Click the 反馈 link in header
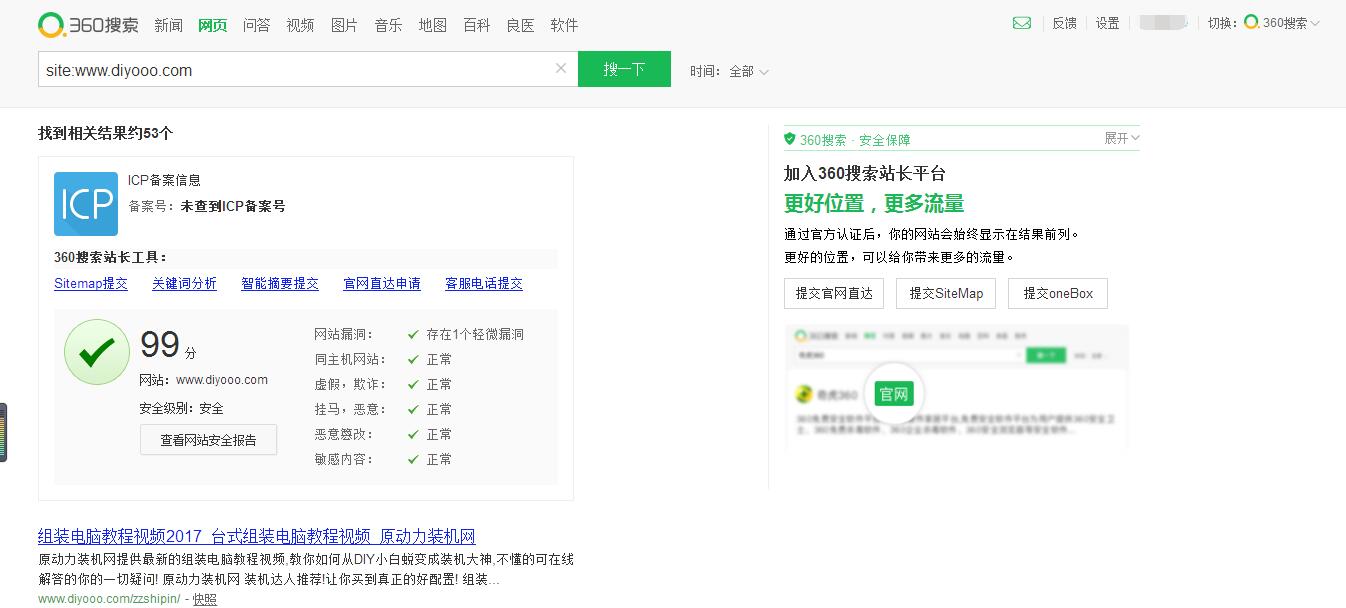The height and width of the screenshot is (608, 1346). 1064,23
